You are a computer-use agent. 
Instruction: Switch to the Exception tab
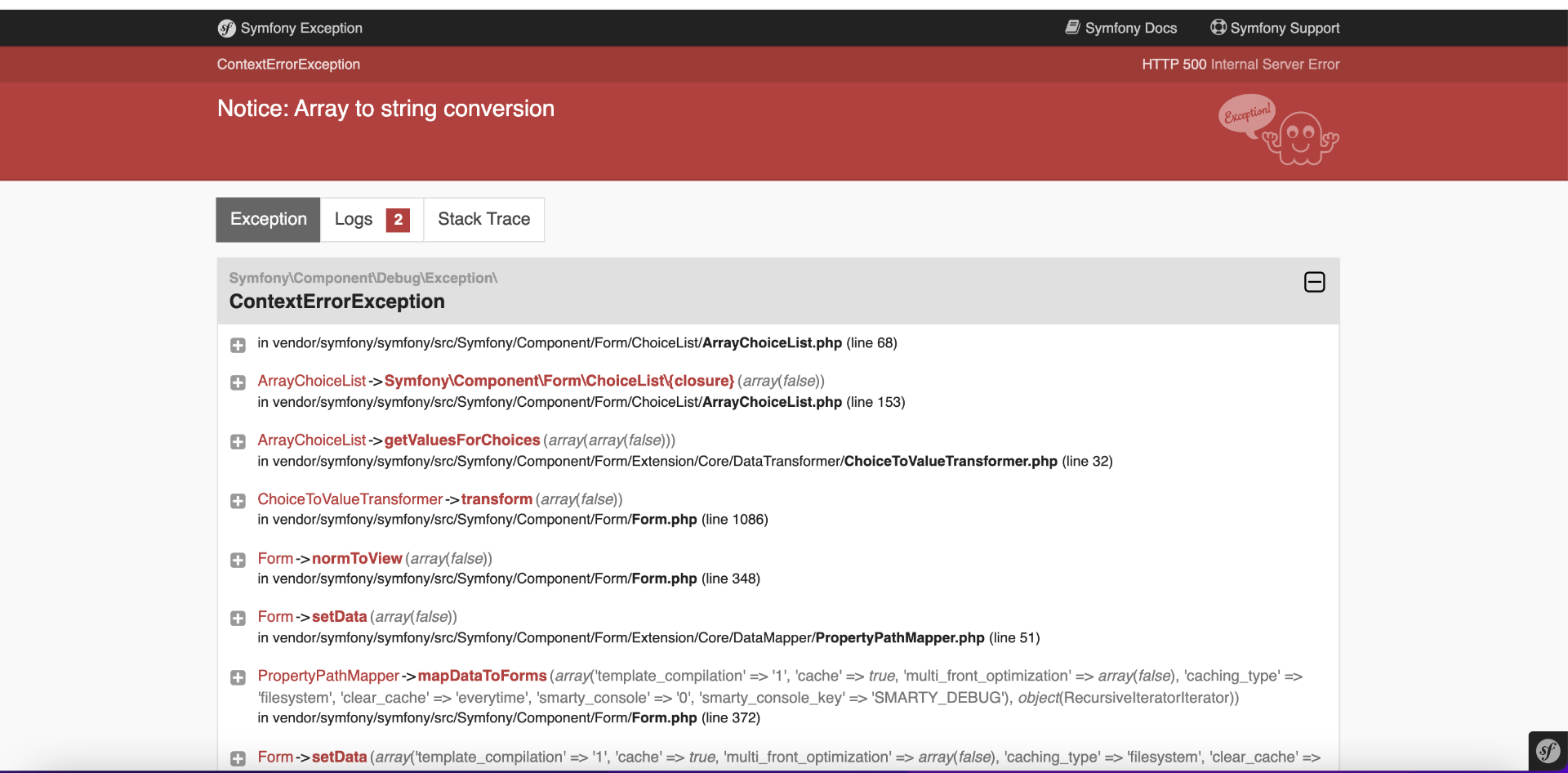(x=268, y=220)
